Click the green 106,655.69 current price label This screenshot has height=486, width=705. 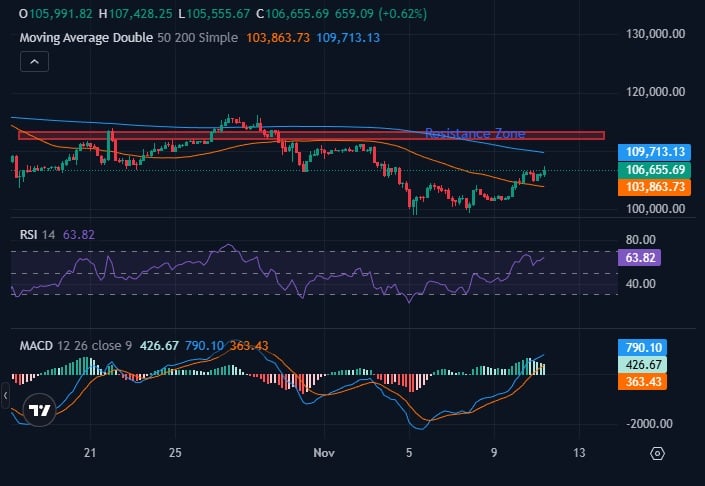coord(655,170)
